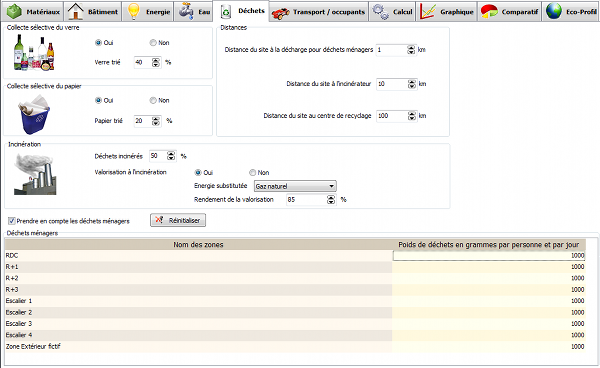600x368 pixels.
Task: Click the Rendement de la valorisation spinner
Action: tap(331, 200)
